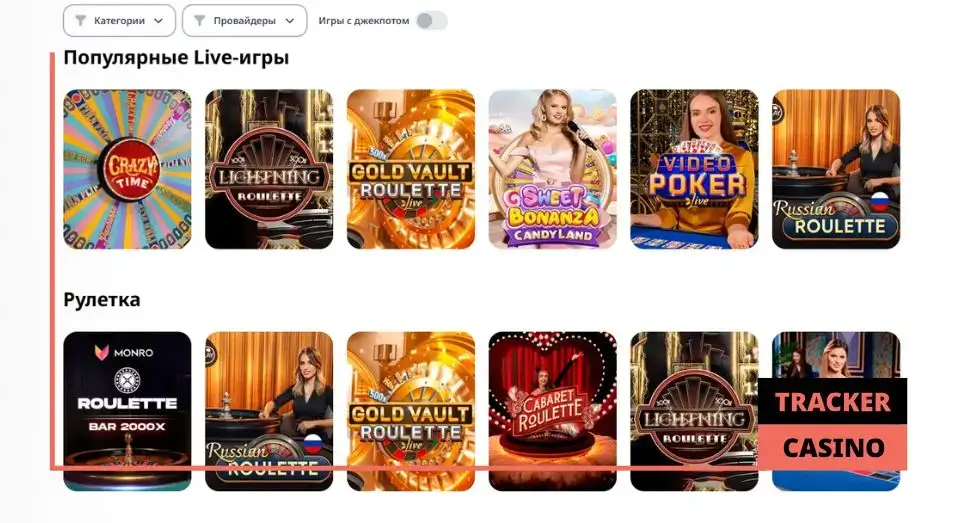The height and width of the screenshot is (523, 960).
Task: Open Gold Vault Roulette in popular row
Action: (x=411, y=169)
